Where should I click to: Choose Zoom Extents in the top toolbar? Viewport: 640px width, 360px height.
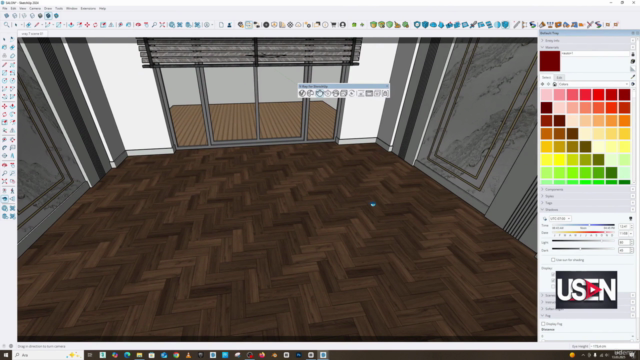click(162, 25)
